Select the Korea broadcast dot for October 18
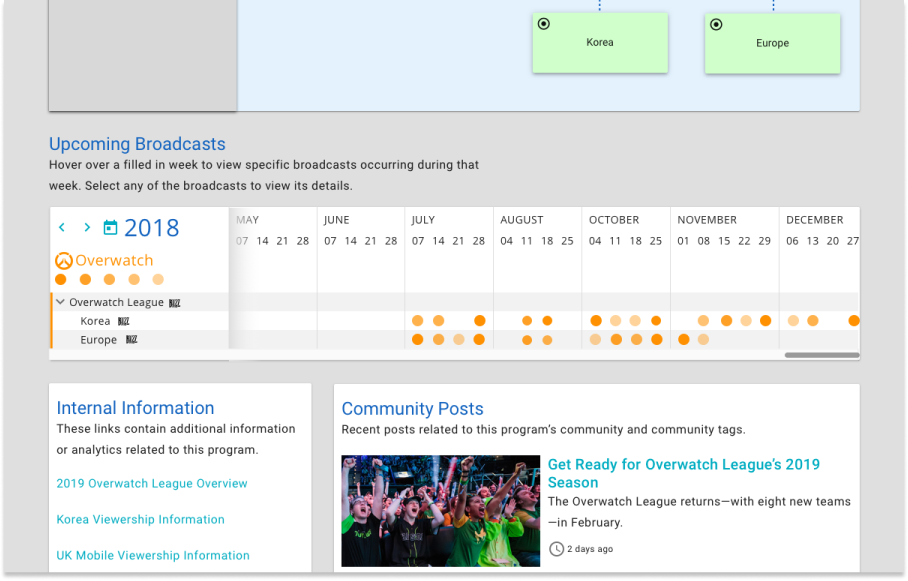 click(635, 321)
